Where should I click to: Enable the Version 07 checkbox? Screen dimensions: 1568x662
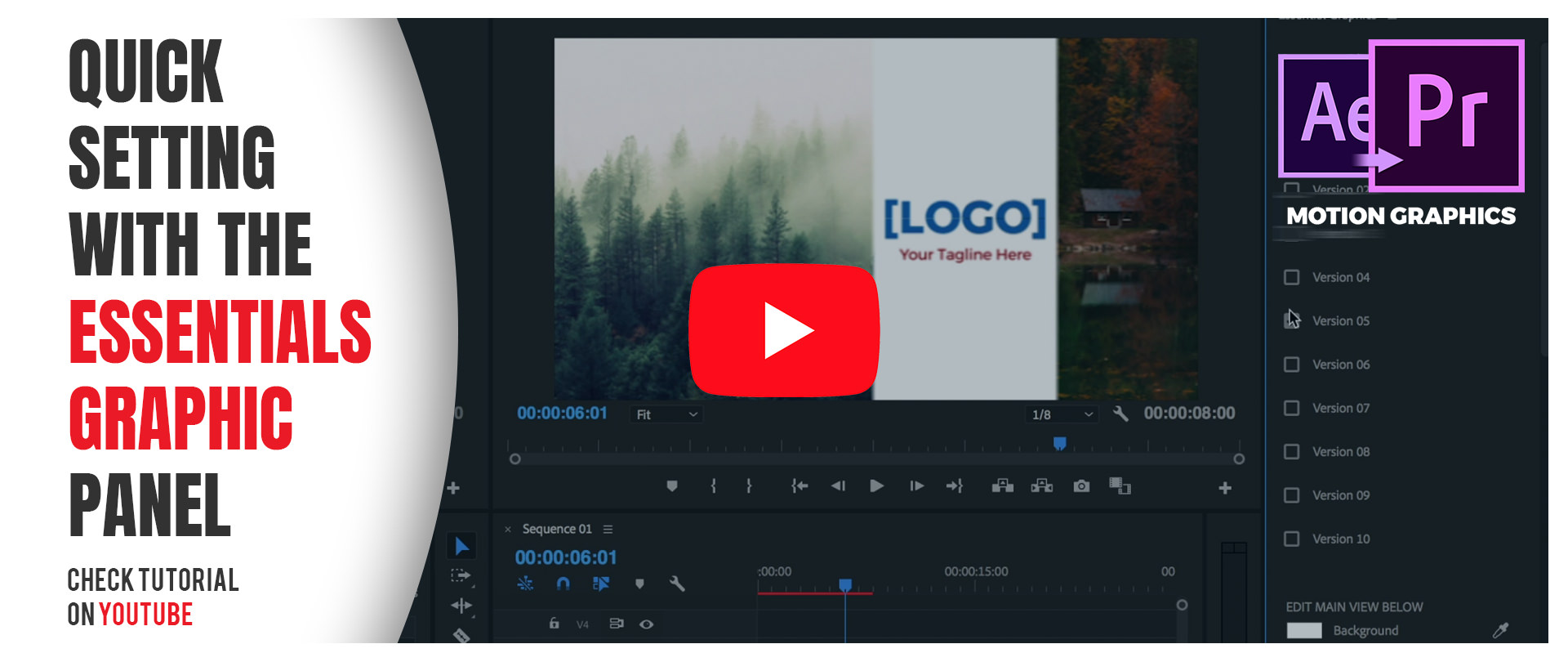(1292, 408)
